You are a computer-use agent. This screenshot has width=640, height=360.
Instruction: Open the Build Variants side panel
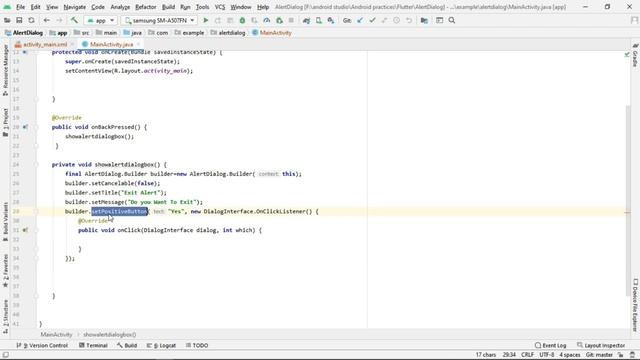[x=5, y=221]
